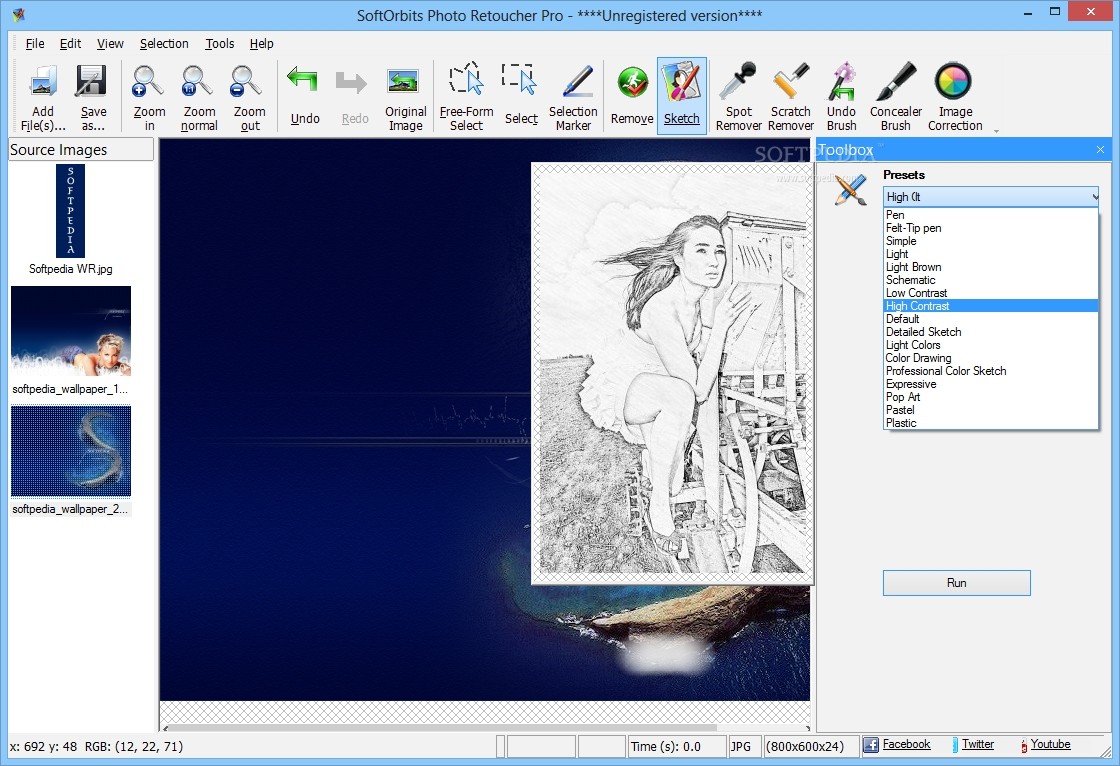Choose the Pastel preset
1120x766 pixels.
pos(991,409)
